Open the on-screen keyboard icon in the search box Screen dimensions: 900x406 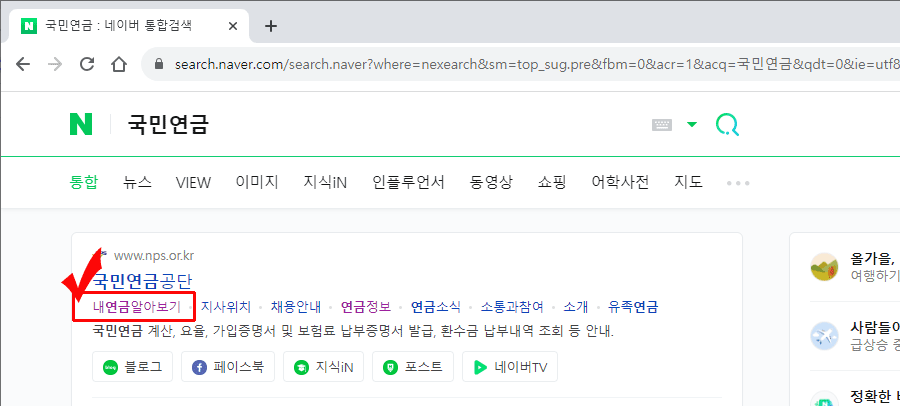(662, 125)
